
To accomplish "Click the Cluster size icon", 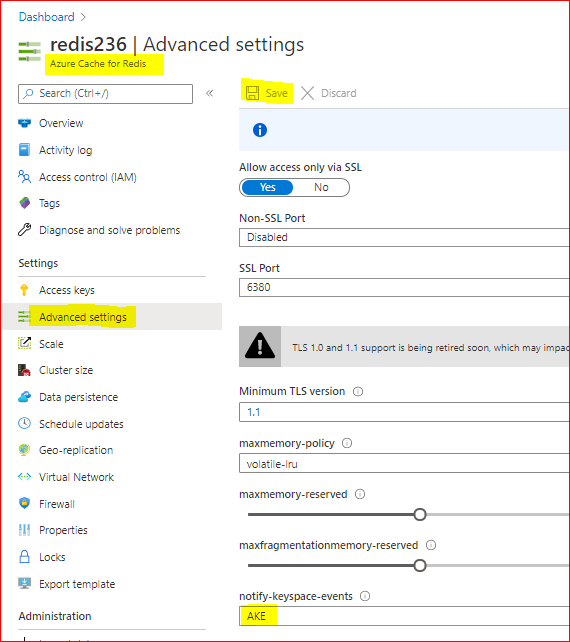I will pos(24,370).
